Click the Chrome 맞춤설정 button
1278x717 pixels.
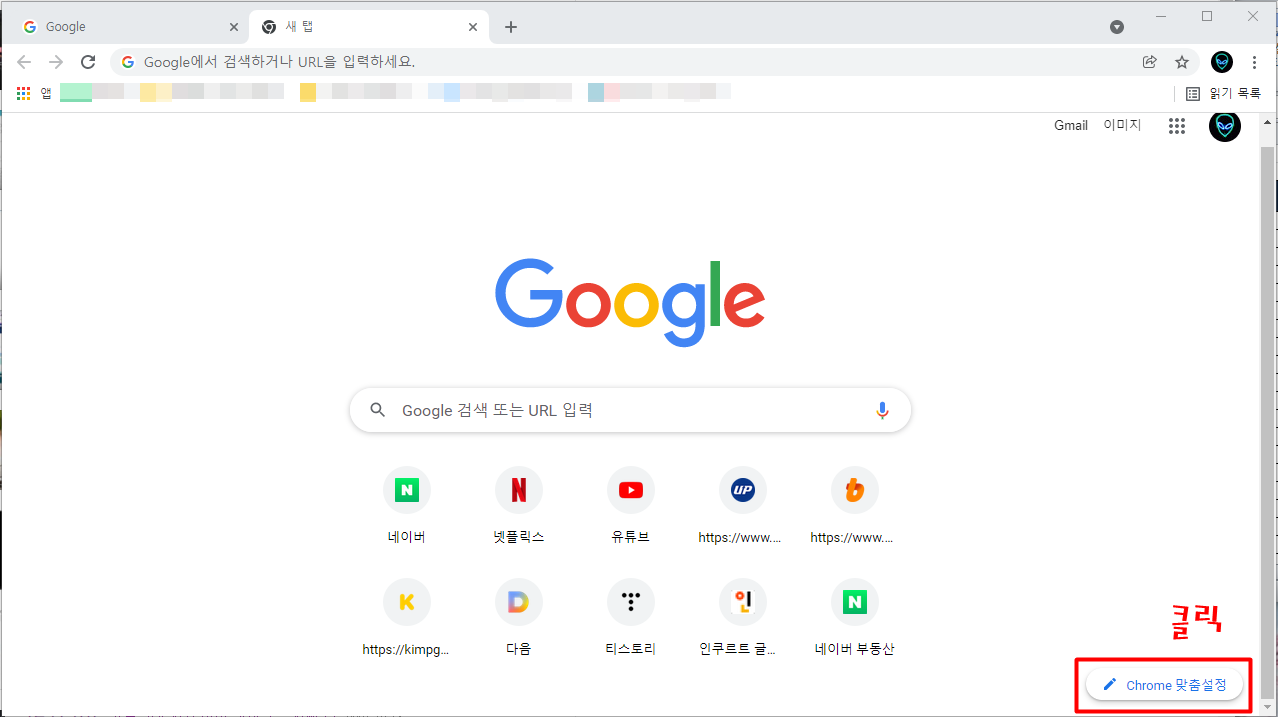[x=1164, y=685]
